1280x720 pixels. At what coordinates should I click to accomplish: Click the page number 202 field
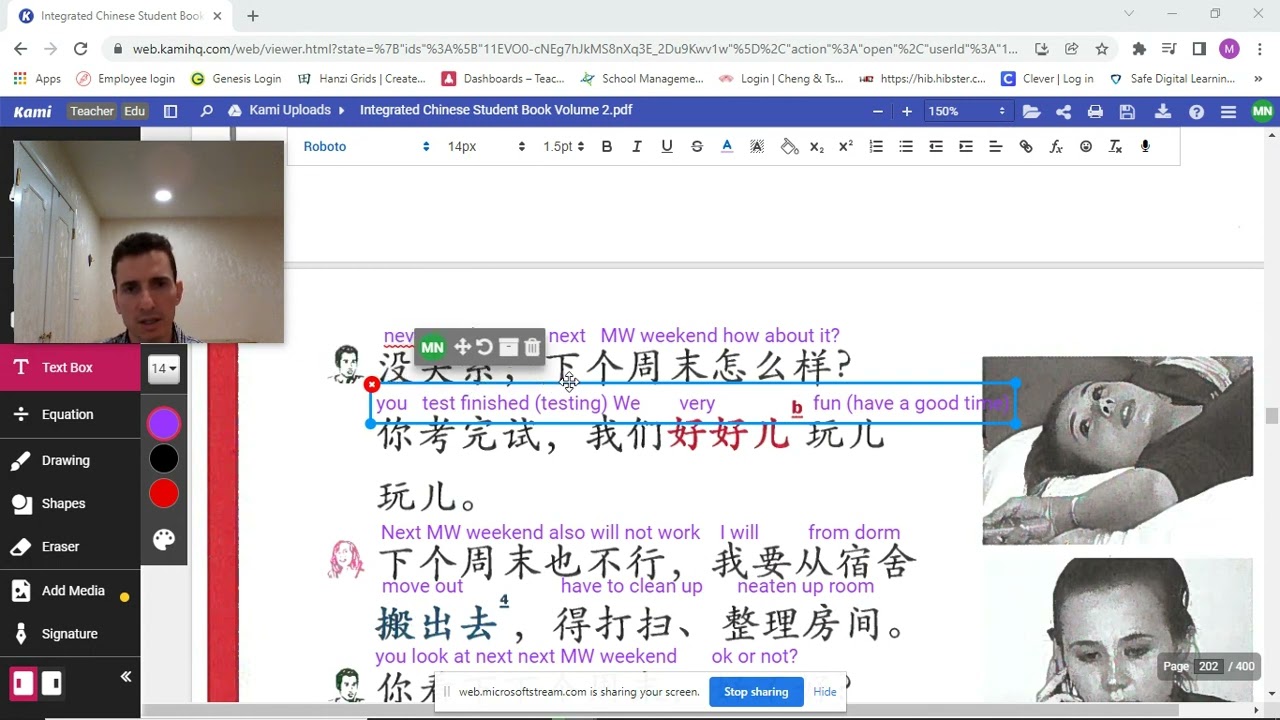tap(1208, 666)
